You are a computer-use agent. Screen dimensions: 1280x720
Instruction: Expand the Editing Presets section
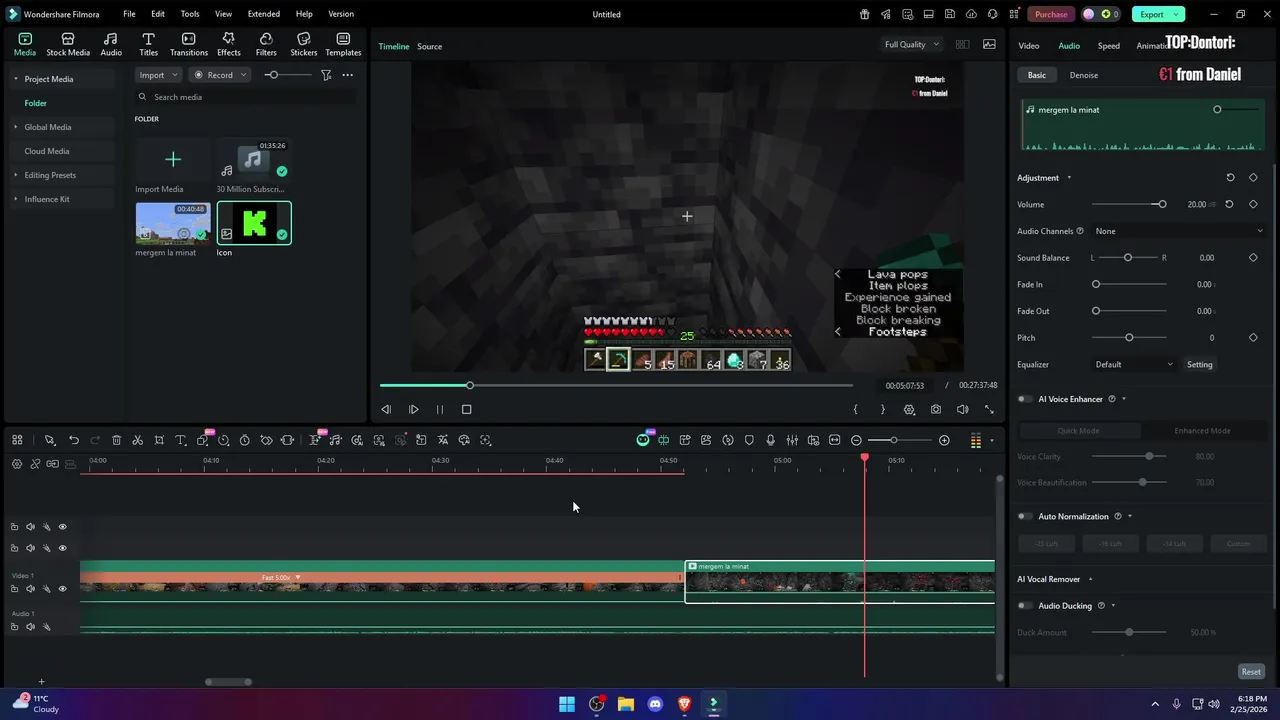15,175
